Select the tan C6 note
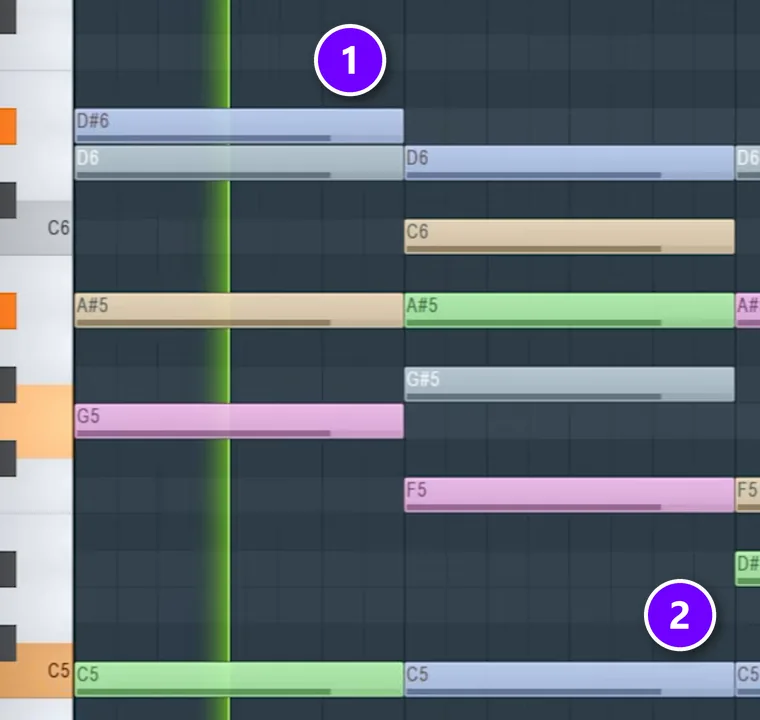 tap(569, 237)
